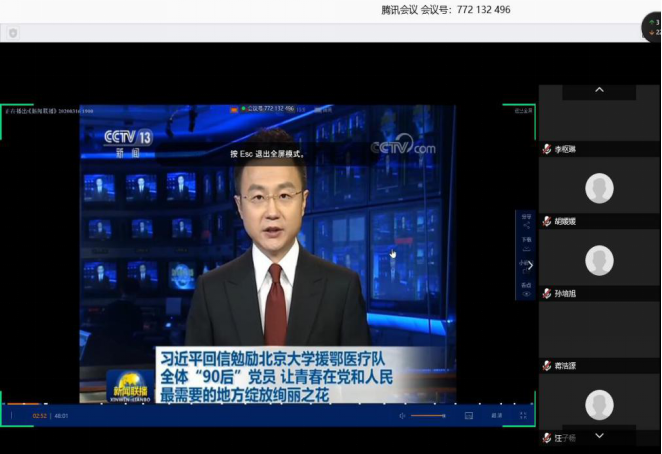Collapse the video side panel with right arrow
Screen dimensions: 662x454
point(530,265)
